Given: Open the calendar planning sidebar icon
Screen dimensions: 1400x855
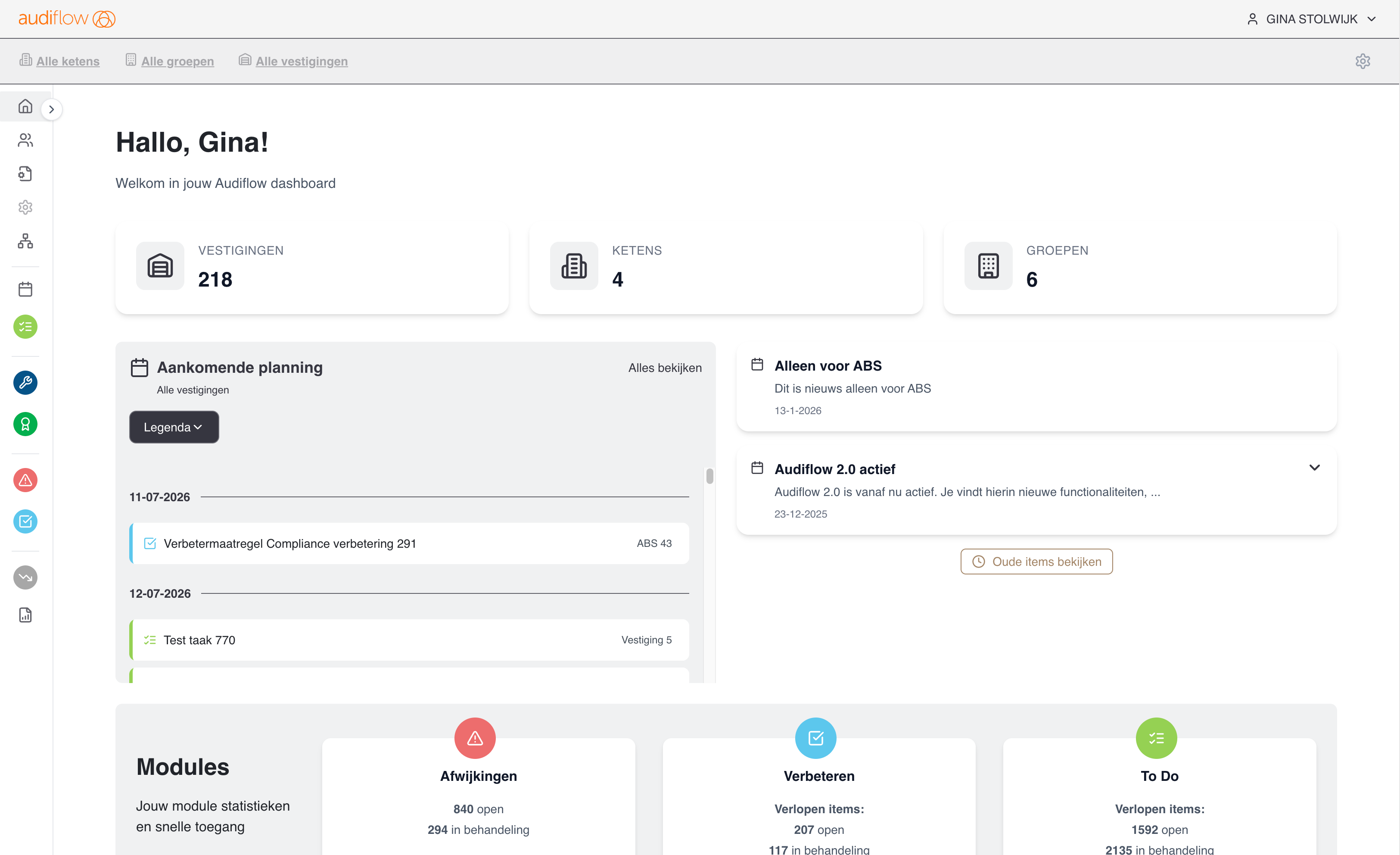Looking at the screenshot, I should (25, 289).
